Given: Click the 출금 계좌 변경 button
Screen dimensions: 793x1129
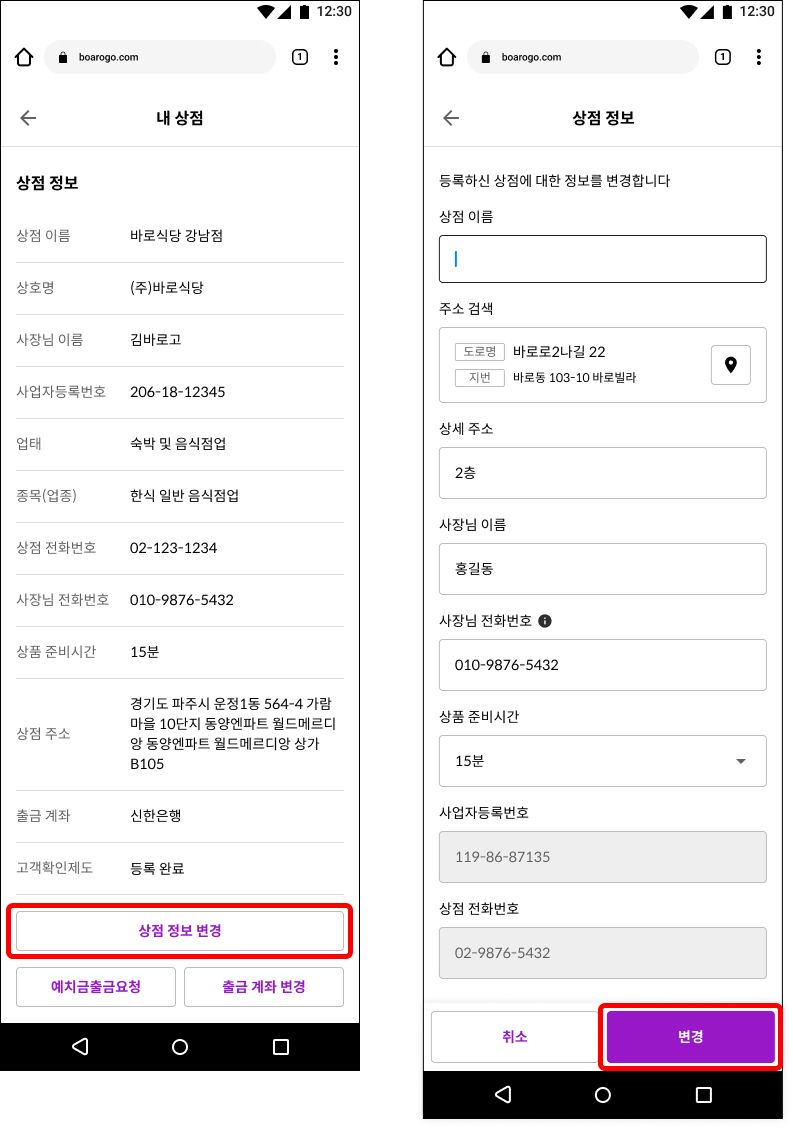Looking at the screenshot, I should click(x=264, y=986).
